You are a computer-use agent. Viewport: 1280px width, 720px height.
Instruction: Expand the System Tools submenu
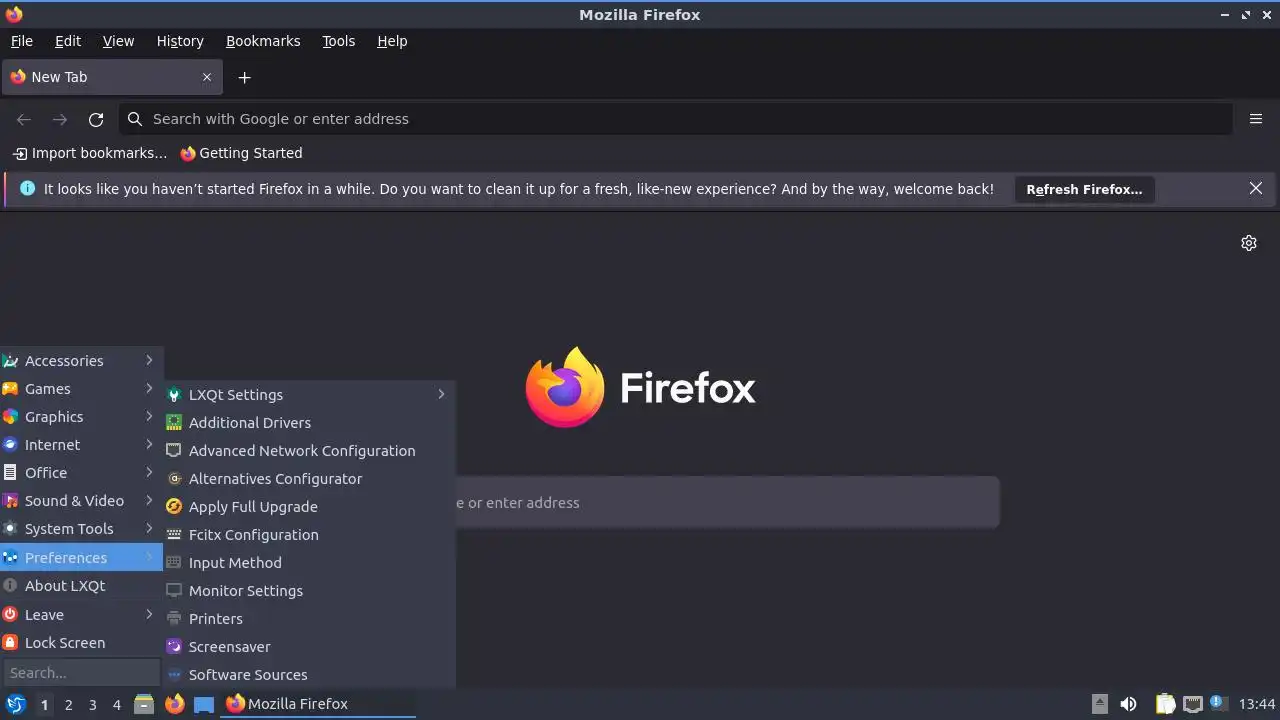coord(81,529)
